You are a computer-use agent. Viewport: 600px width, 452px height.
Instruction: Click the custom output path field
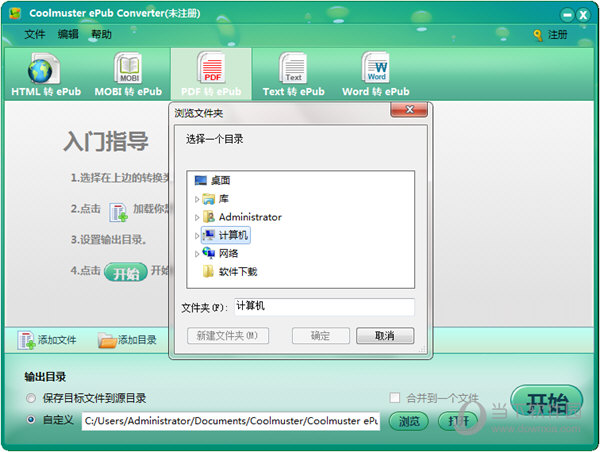click(231, 421)
